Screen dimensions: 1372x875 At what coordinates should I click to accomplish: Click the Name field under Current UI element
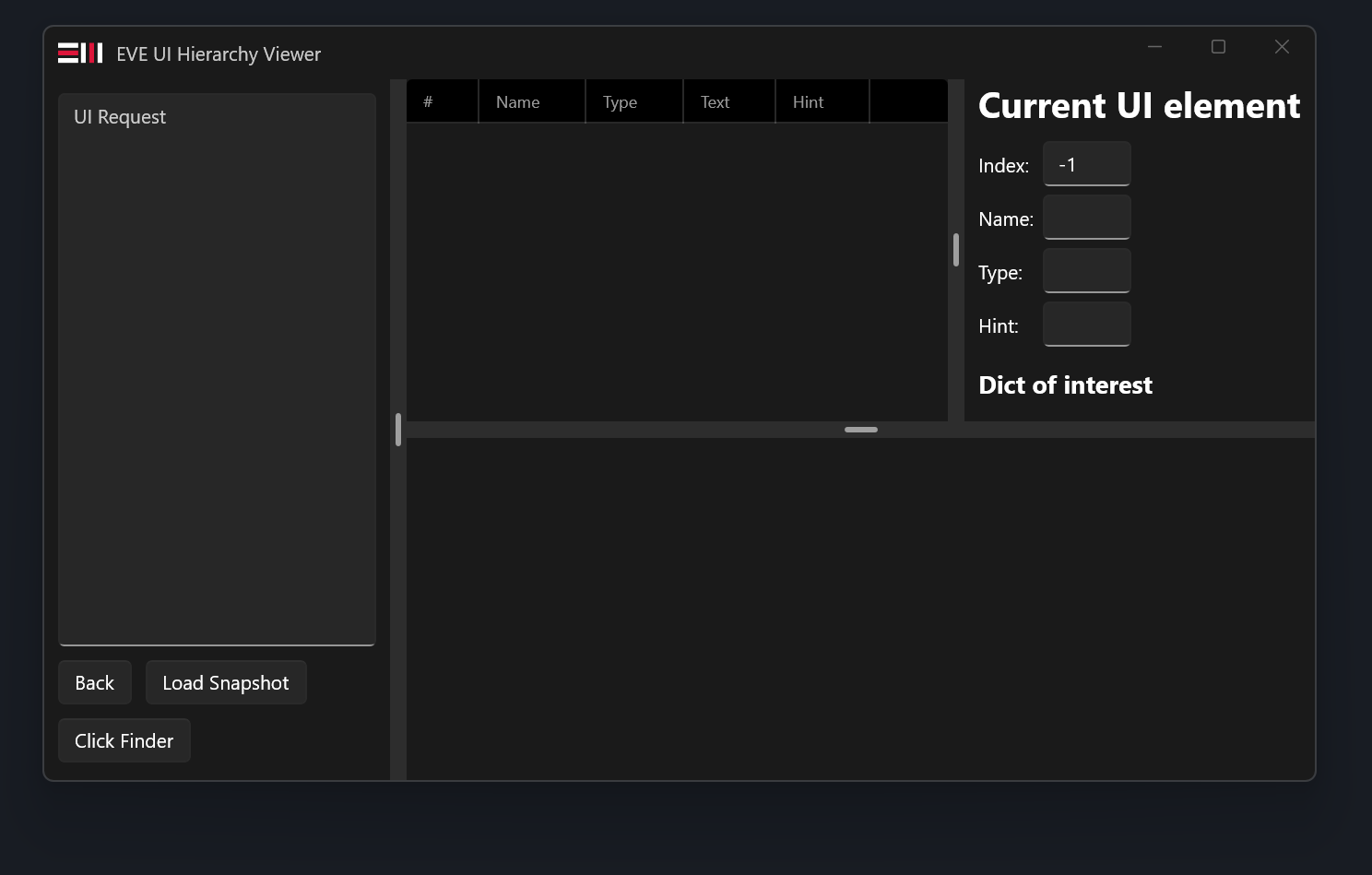1086,218
